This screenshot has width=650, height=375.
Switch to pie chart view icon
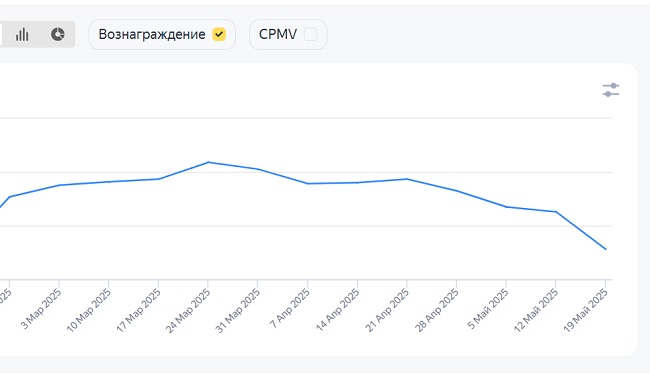[x=58, y=34]
